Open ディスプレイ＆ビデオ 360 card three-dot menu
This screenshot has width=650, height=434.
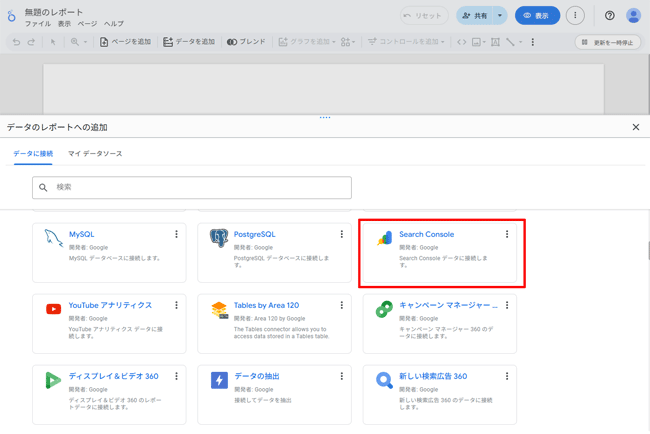pos(177,376)
